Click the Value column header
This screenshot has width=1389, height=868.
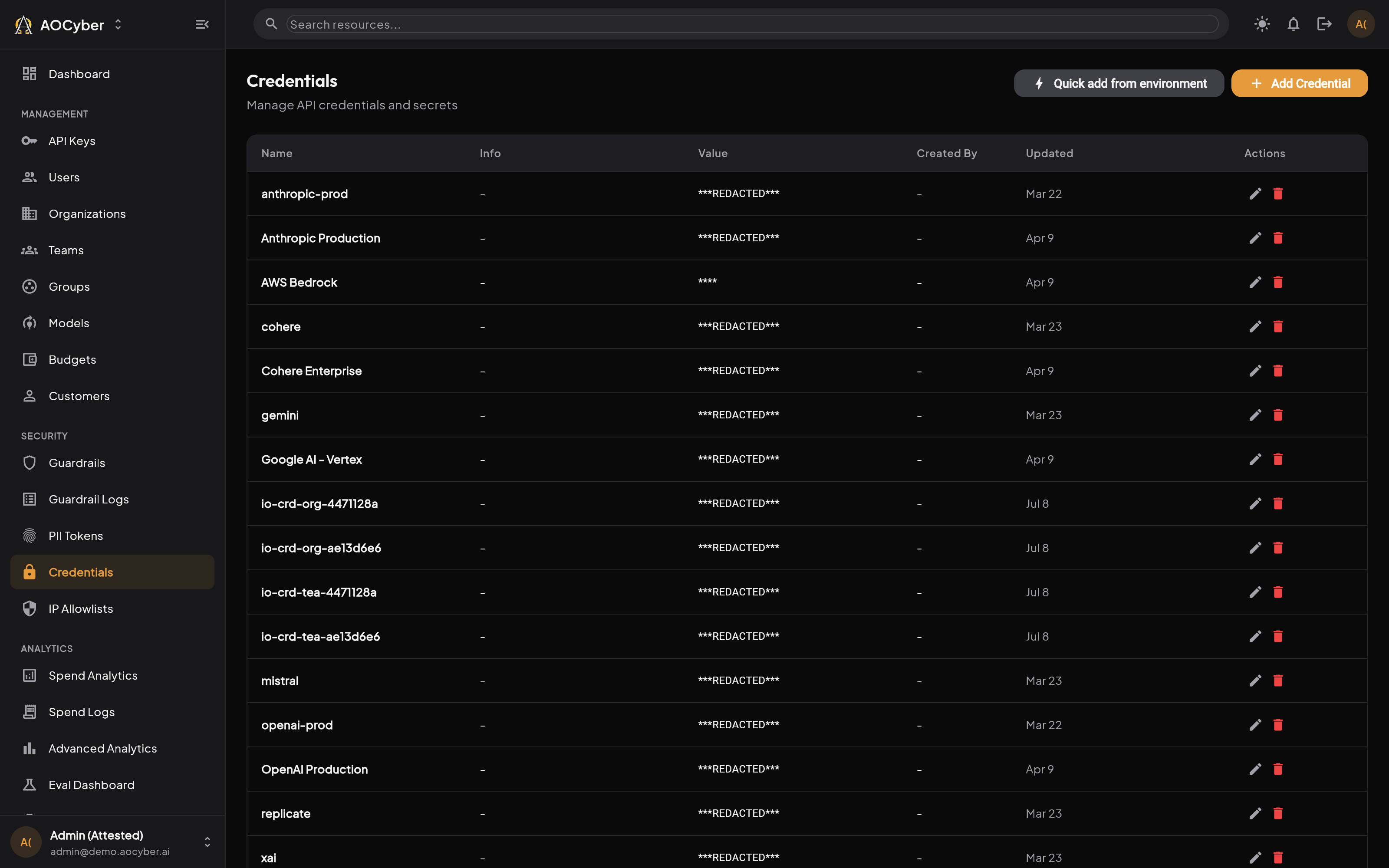click(x=713, y=153)
